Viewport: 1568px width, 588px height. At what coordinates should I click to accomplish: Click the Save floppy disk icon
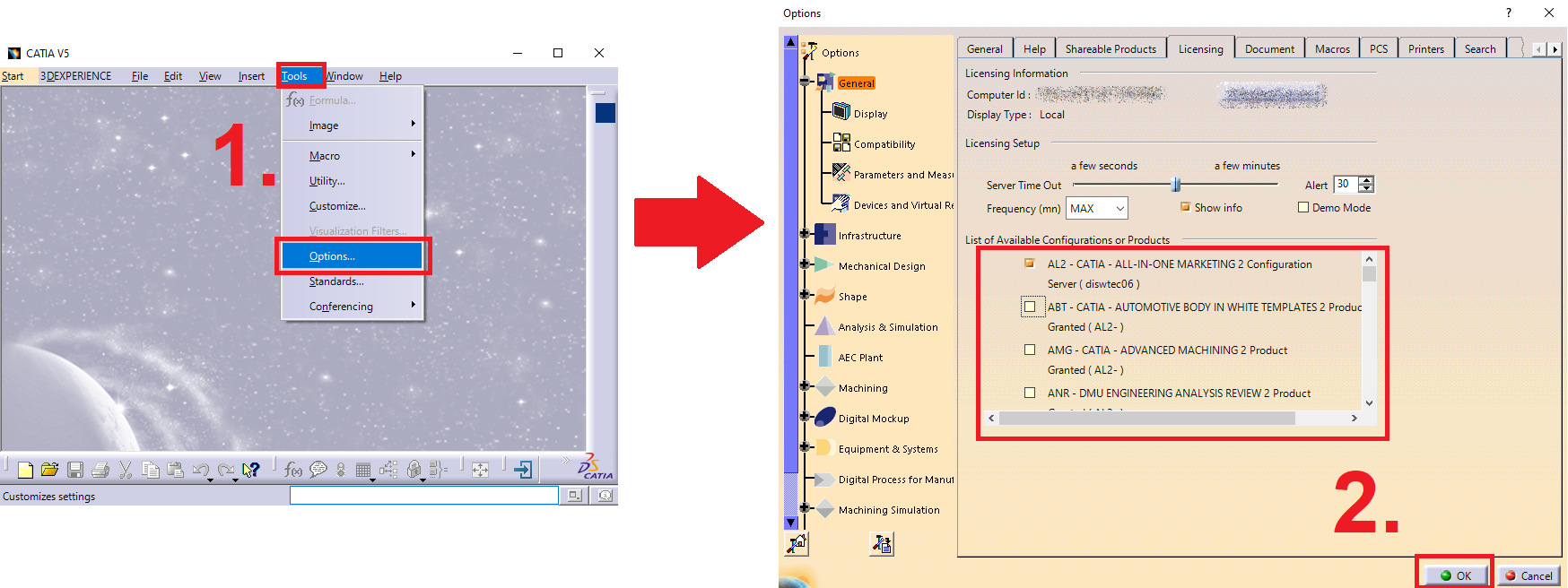click(x=75, y=470)
